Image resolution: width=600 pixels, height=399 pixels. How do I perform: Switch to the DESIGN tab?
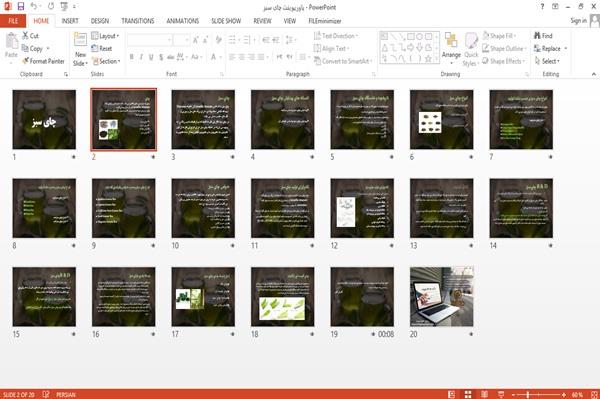(x=100, y=21)
